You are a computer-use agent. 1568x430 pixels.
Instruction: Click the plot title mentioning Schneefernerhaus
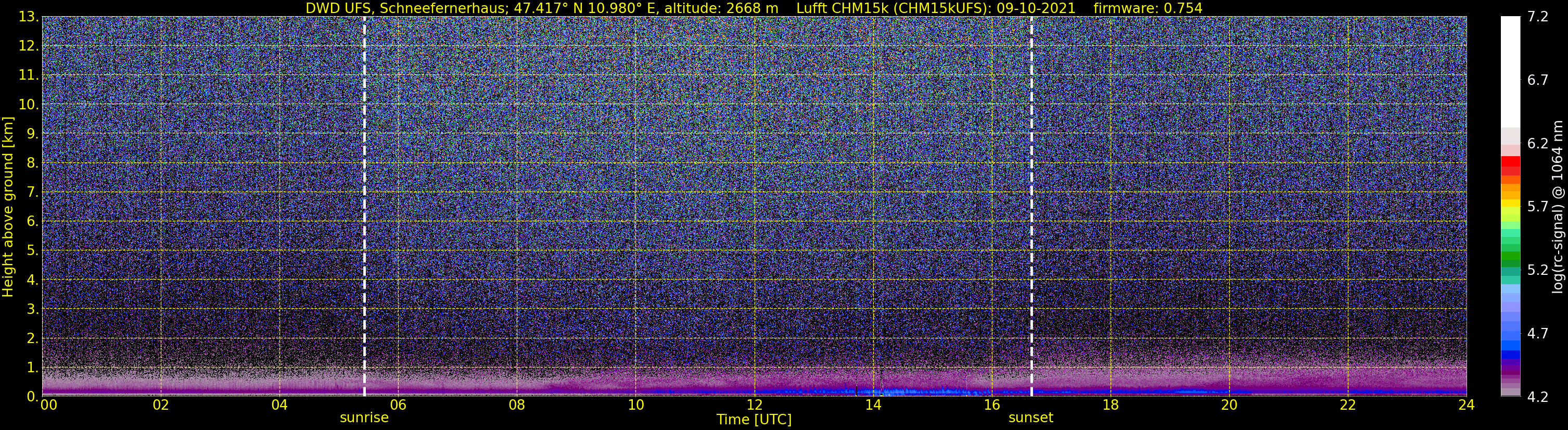point(754,8)
